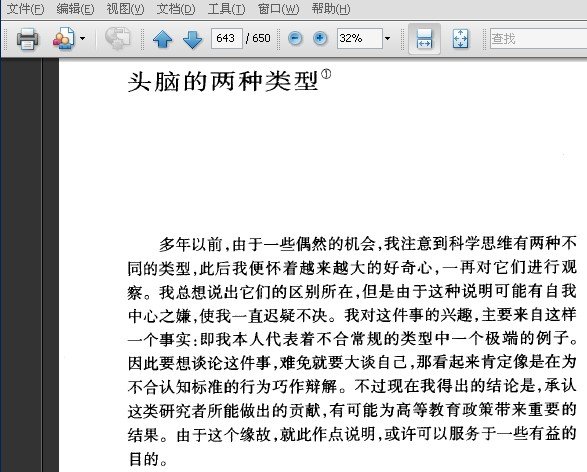587x472 pixels.
Task: Open the 工具(T) menu
Action: (x=226, y=9)
